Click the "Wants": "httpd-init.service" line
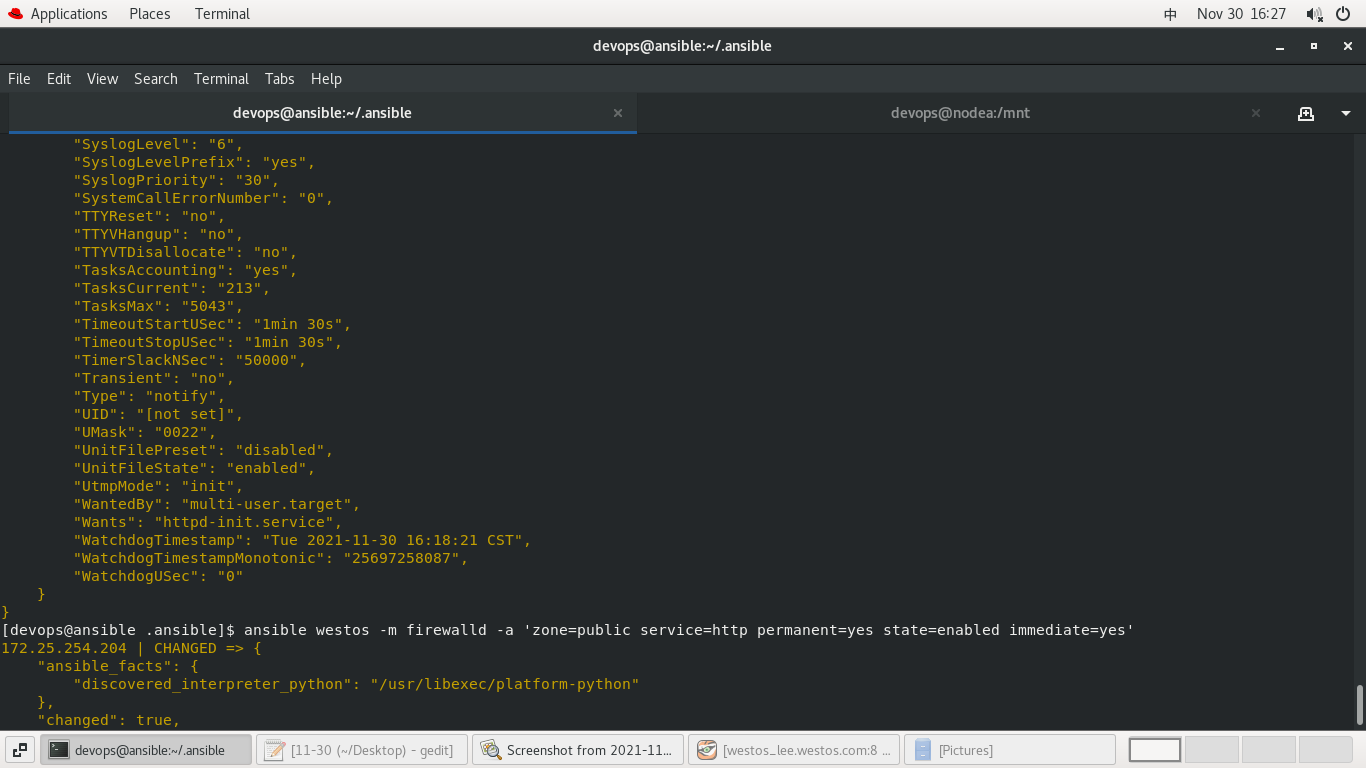 pyautogui.click(x=207, y=522)
